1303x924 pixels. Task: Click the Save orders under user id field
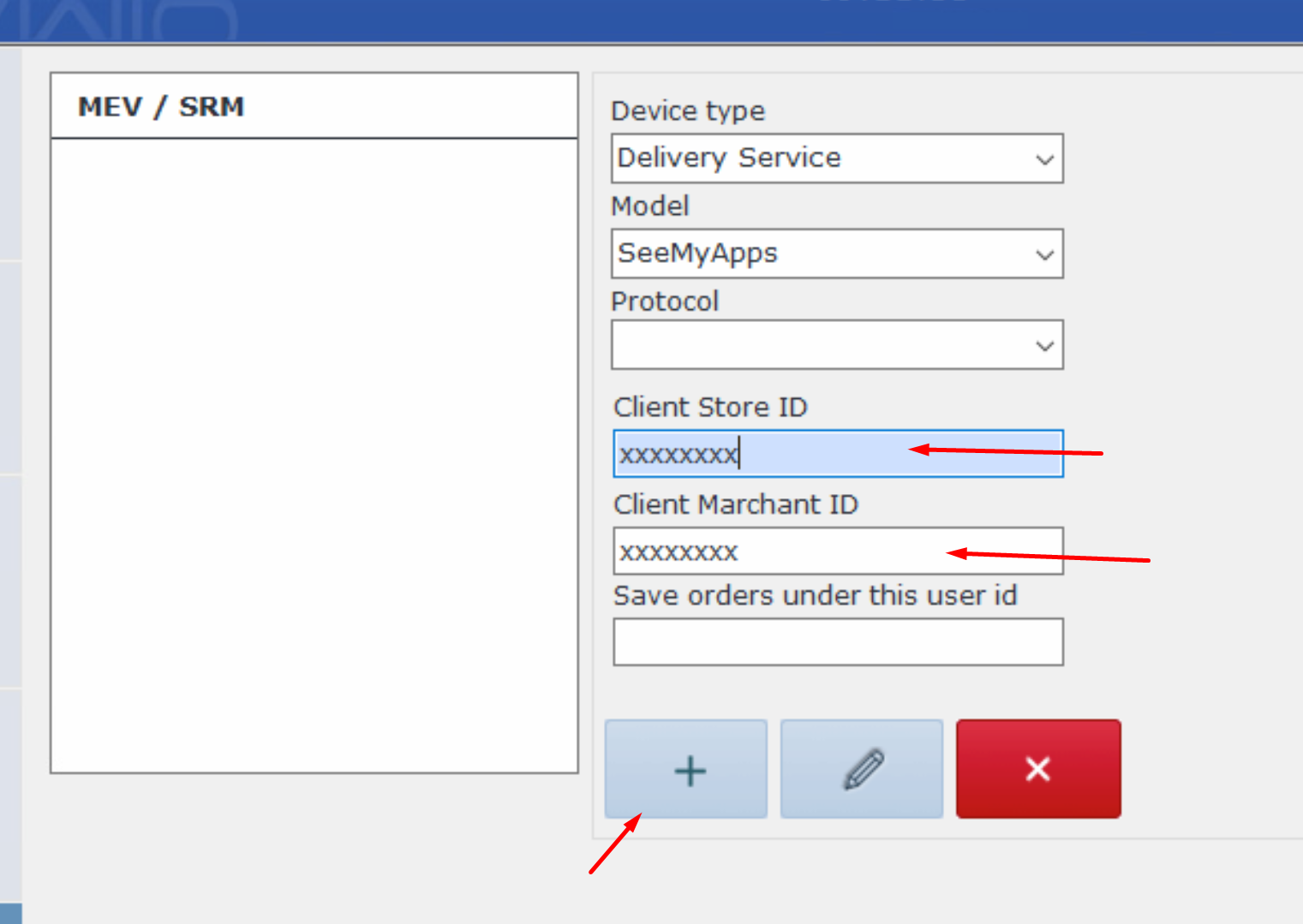[838, 642]
